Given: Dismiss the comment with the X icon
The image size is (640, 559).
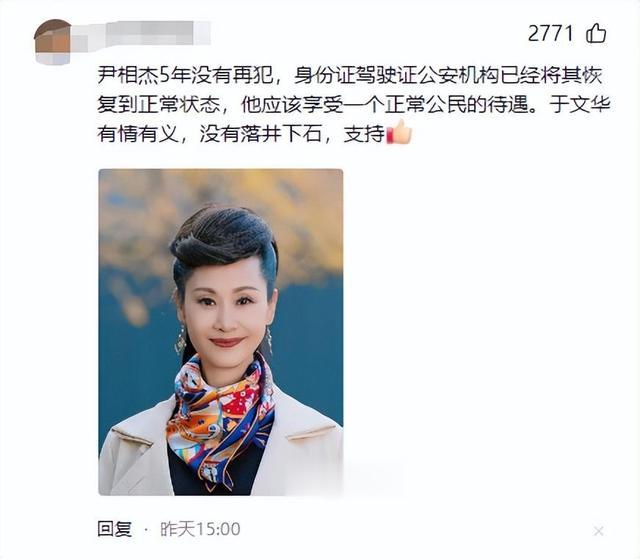Looking at the screenshot, I should tap(598, 531).
